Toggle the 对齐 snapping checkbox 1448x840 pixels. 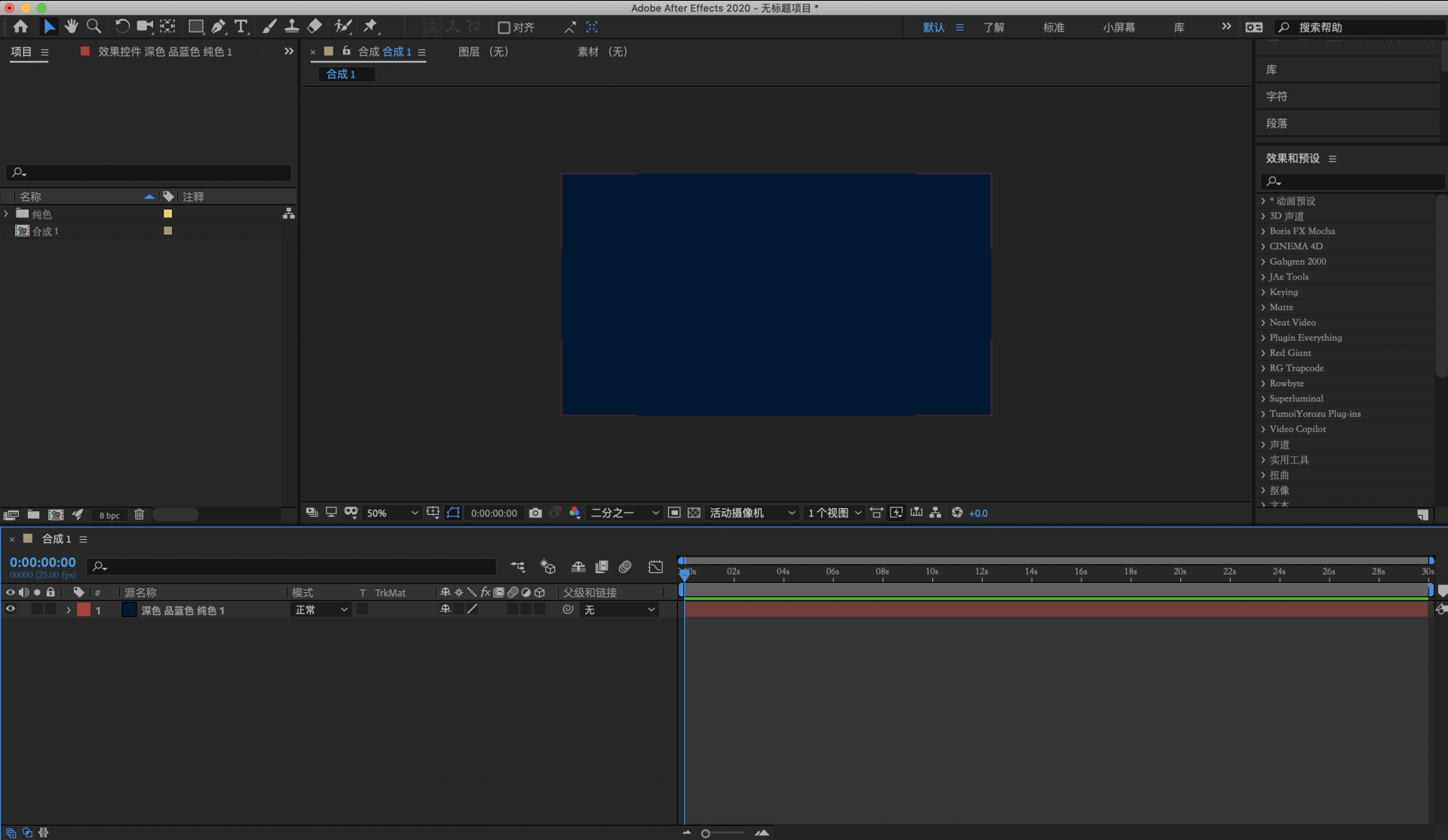coord(504,28)
